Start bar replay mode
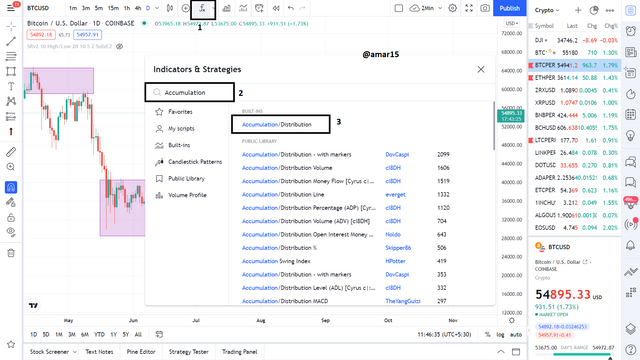The height and width of the screenshot is (360, 640). [x=276, y=8]
